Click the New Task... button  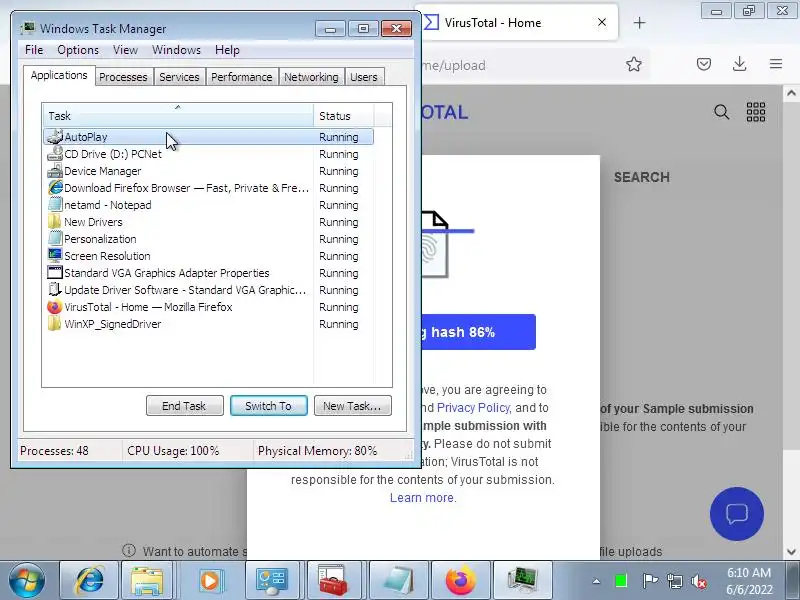[x=353, y=406]
